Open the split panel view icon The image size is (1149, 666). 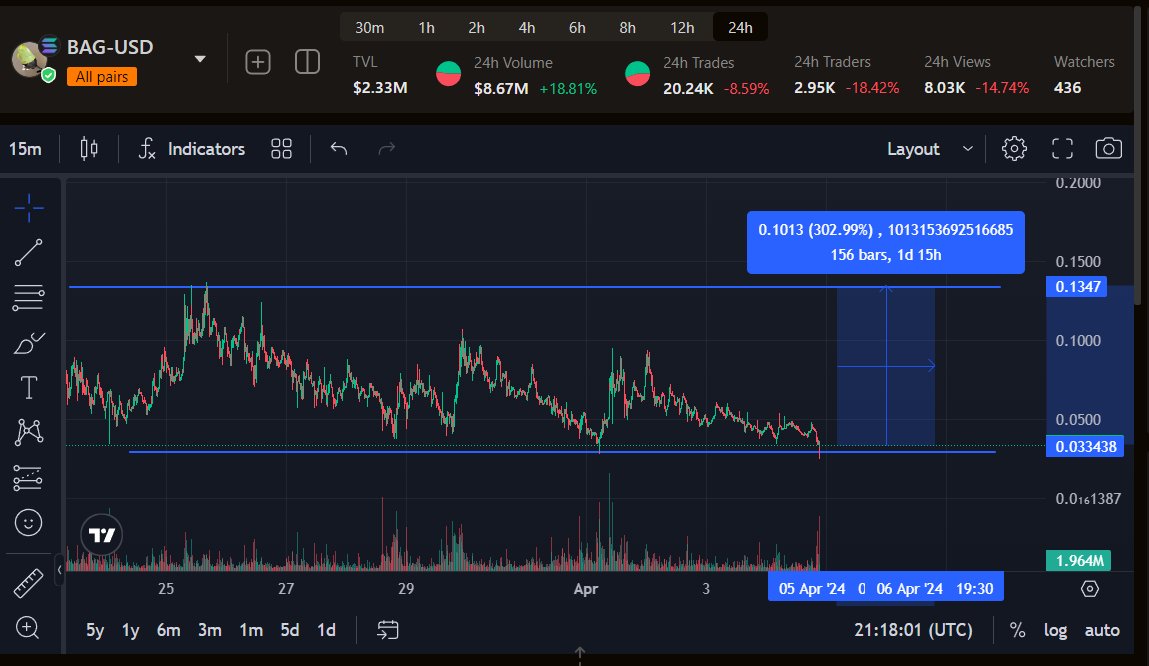pos(307,62)
